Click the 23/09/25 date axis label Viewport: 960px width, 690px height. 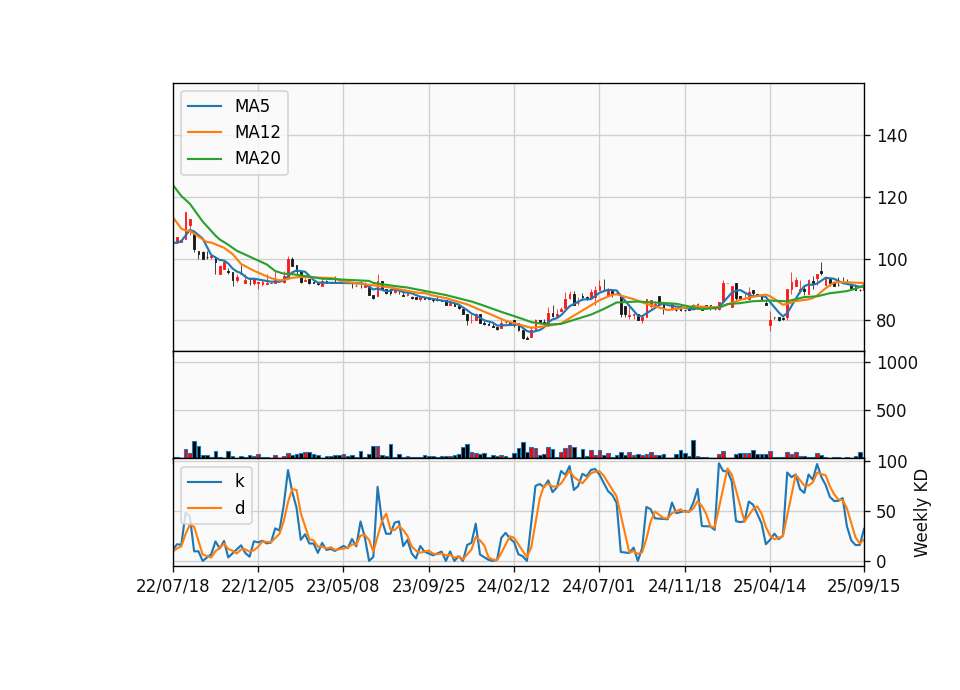(429, 586)
